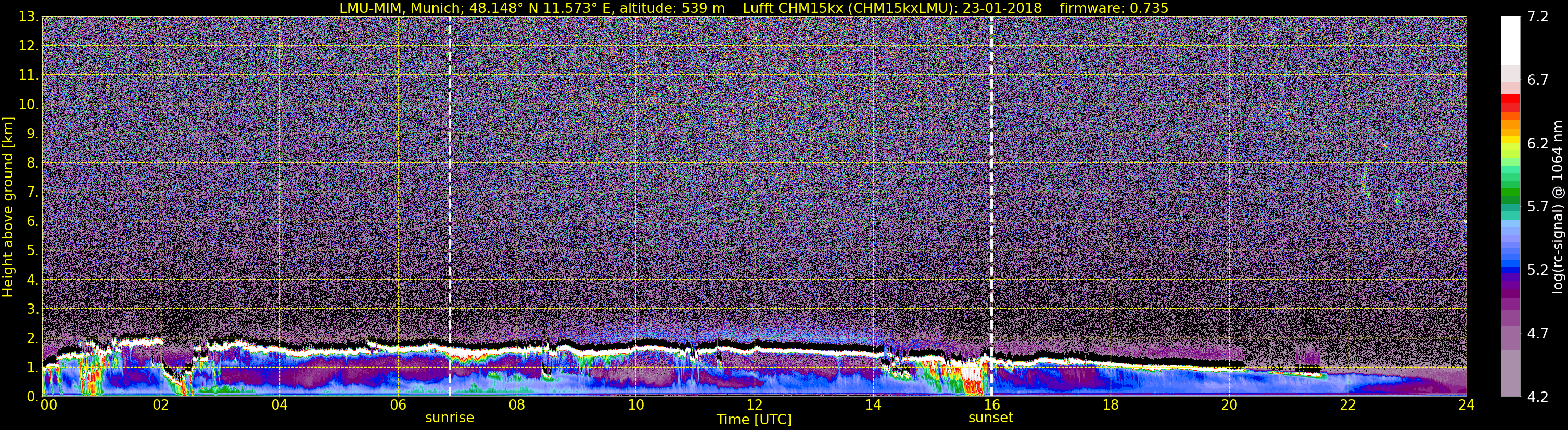Click the 'Time [UTC]' axis title
Image resolution: width=1568 pixels, height=430 pixels.
(754, 420)
